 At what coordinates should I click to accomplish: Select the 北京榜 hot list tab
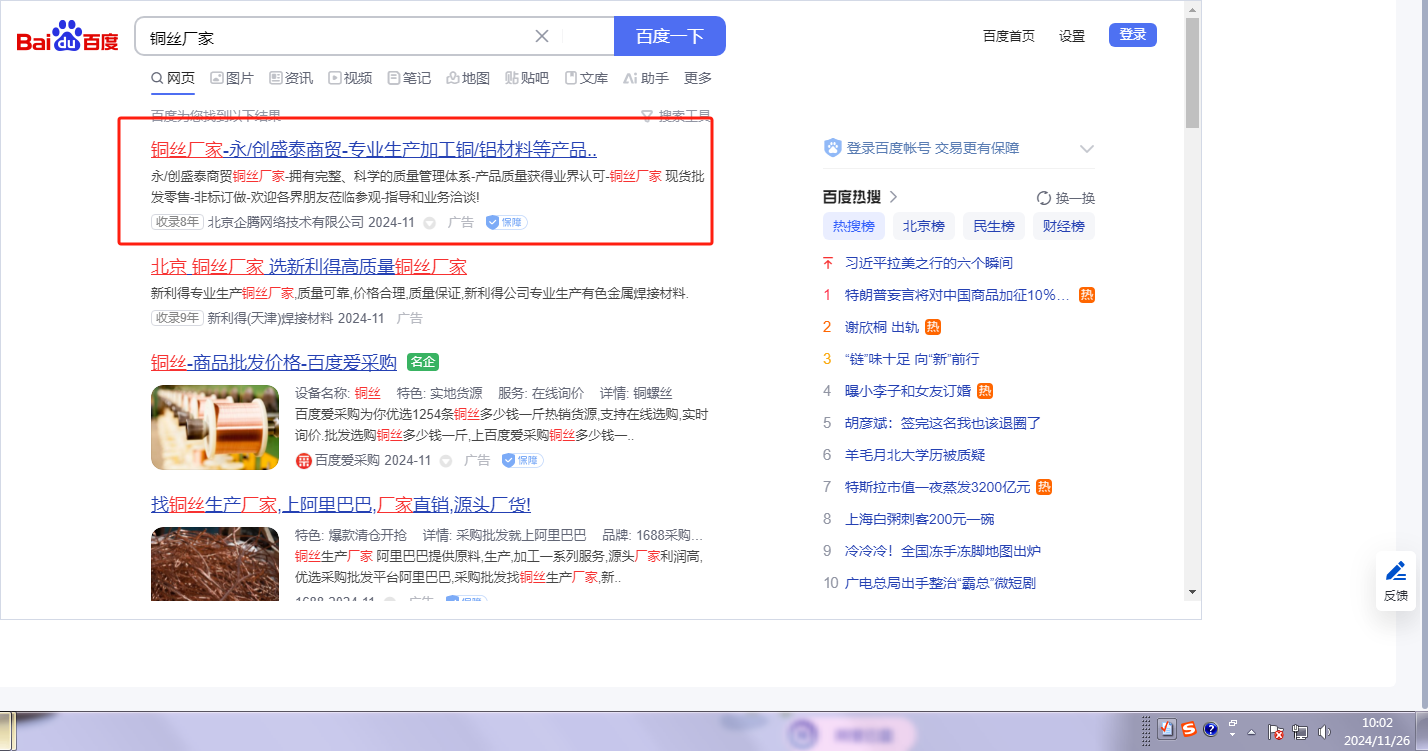tap(923, 226)
